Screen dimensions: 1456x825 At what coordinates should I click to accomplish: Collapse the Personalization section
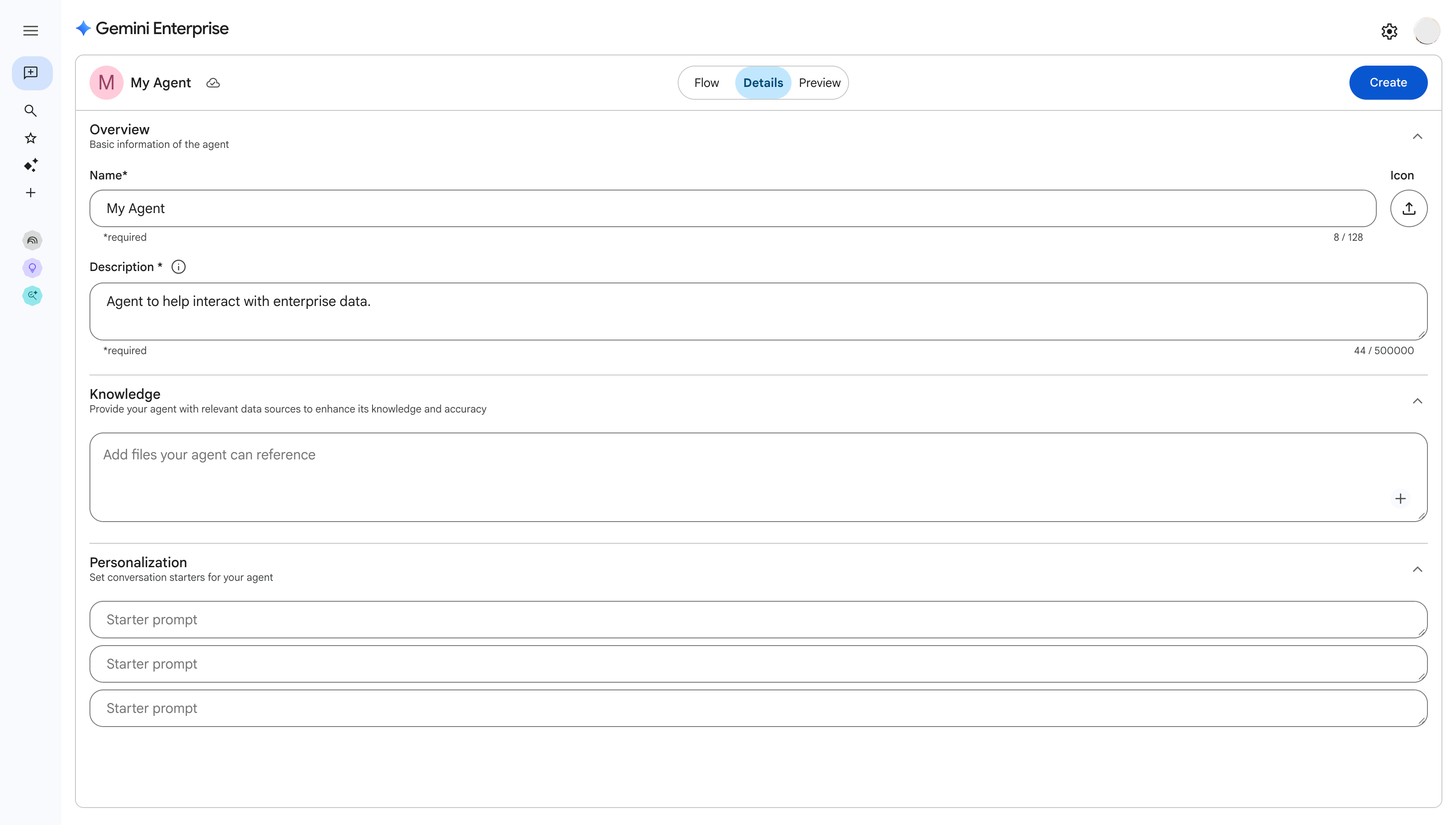pyautogui.click(x=1418, y=569)
